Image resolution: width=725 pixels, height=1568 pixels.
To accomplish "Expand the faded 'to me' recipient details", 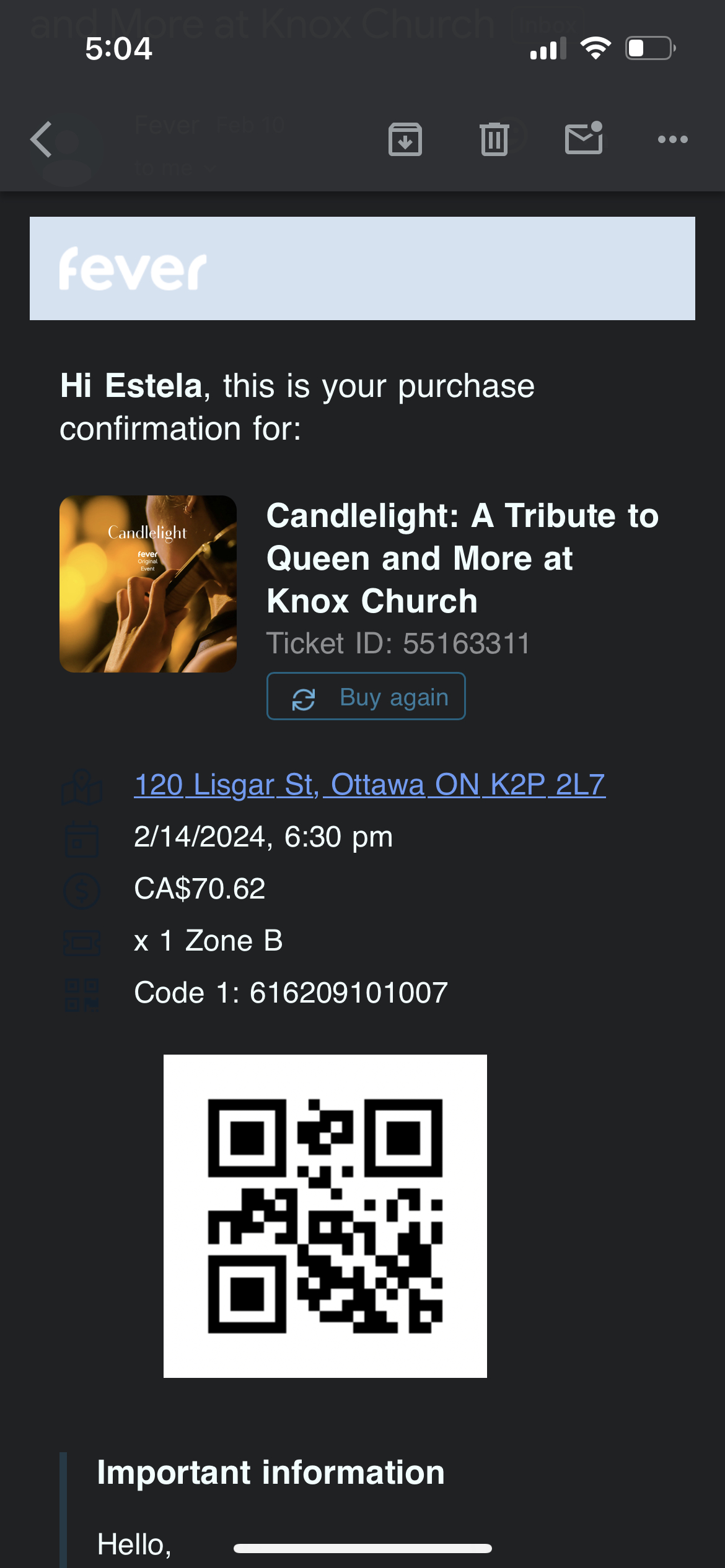I will pos(175,168).
